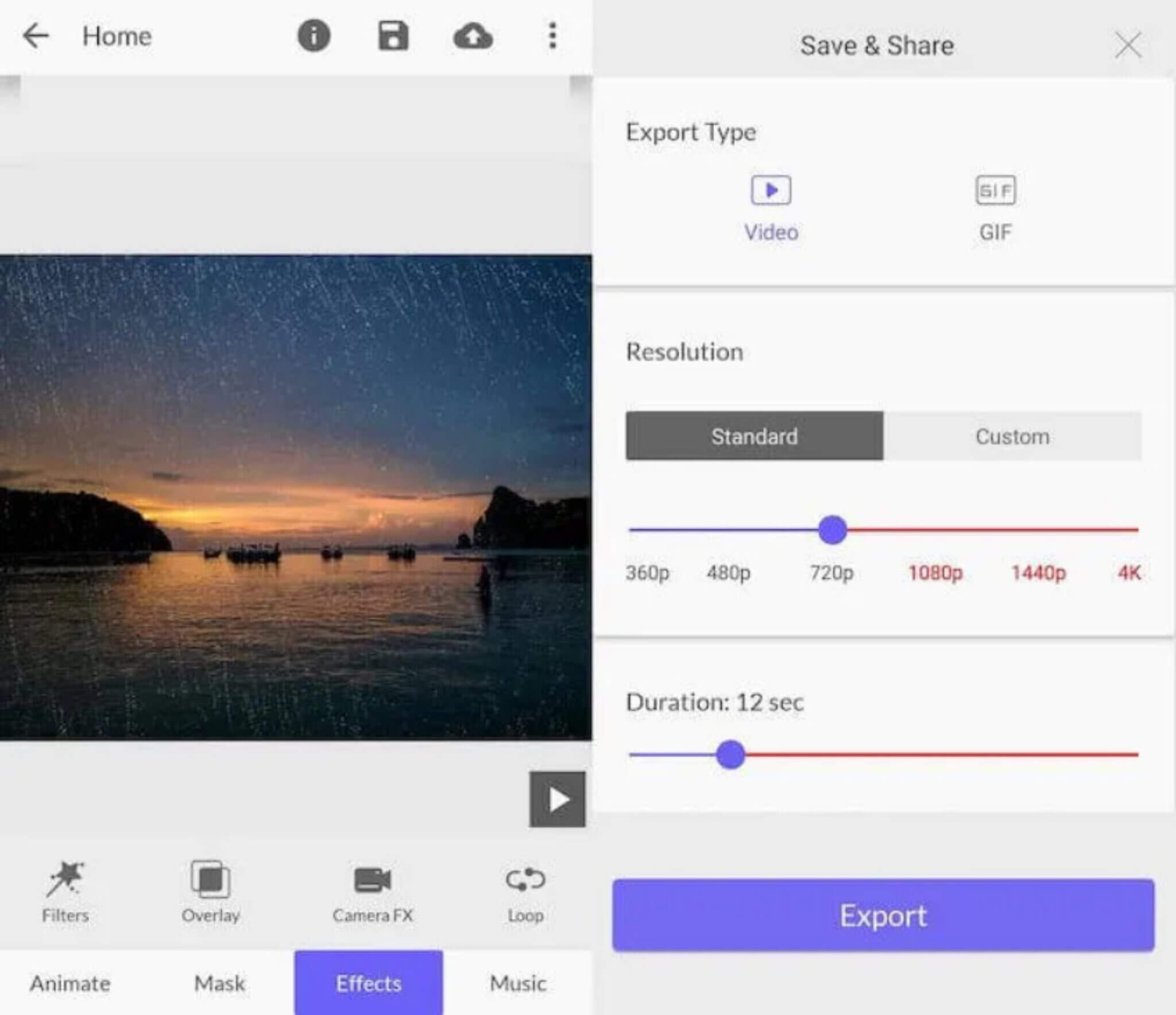Play the preview animation
The height and width of the screenshot is (1015, 1176).
(557, 799)
